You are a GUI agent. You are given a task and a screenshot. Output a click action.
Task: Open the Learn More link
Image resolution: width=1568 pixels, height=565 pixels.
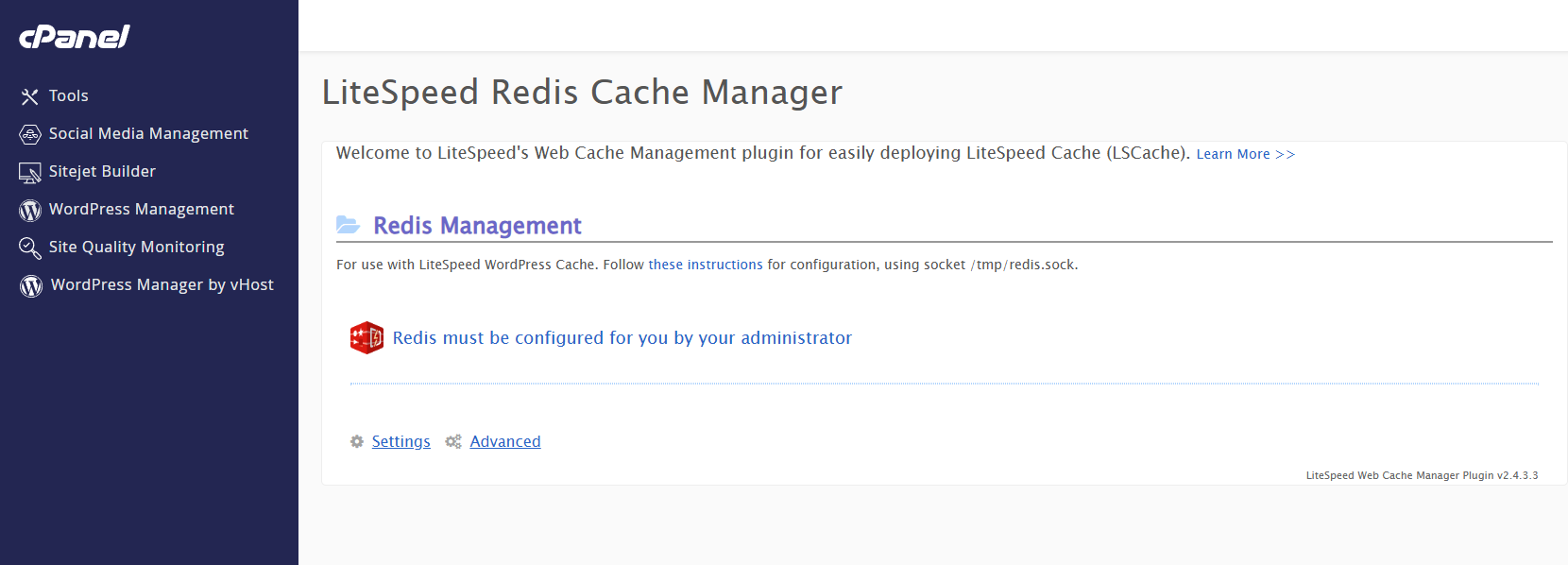point(1246,154)
